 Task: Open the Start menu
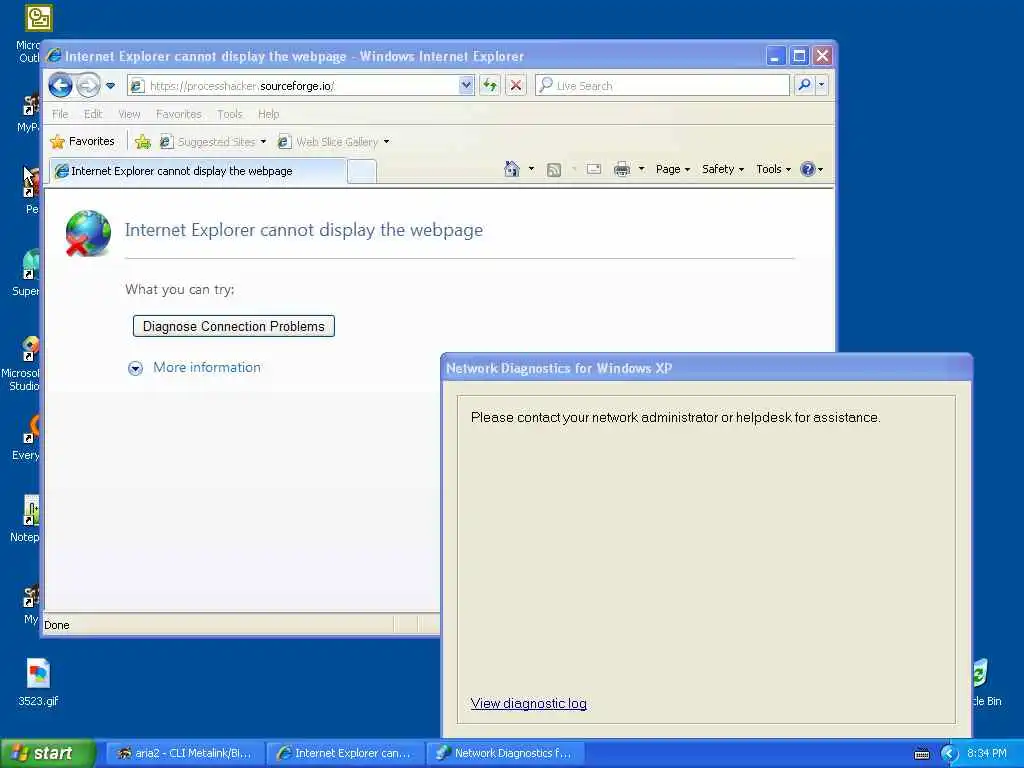(x=47, y=753)
